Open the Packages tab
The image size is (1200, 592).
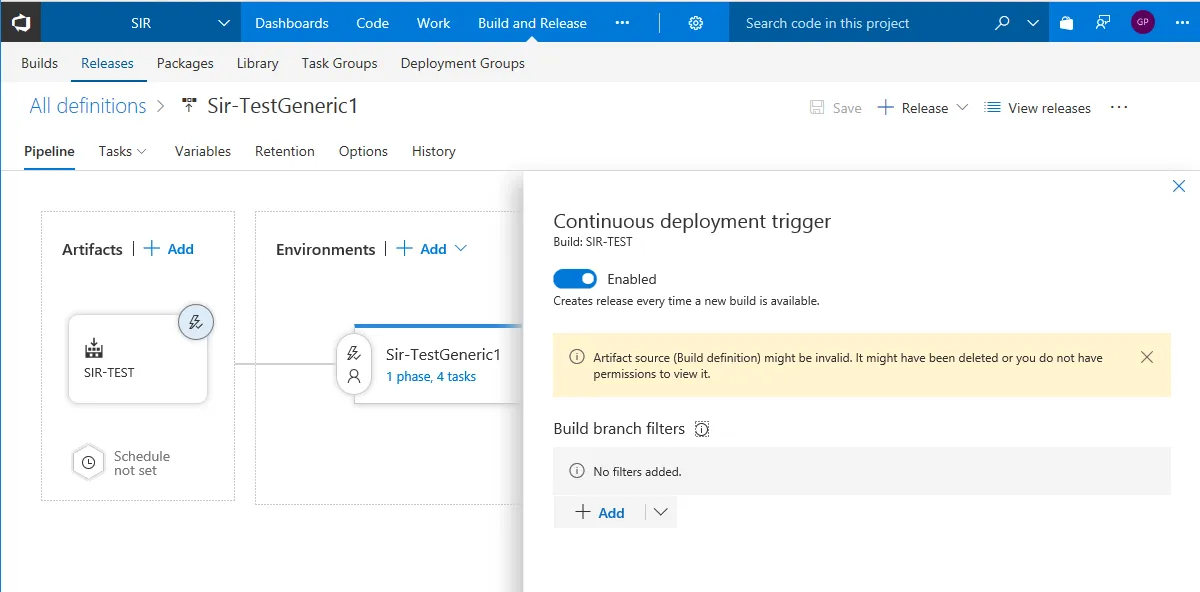(185, 63)
